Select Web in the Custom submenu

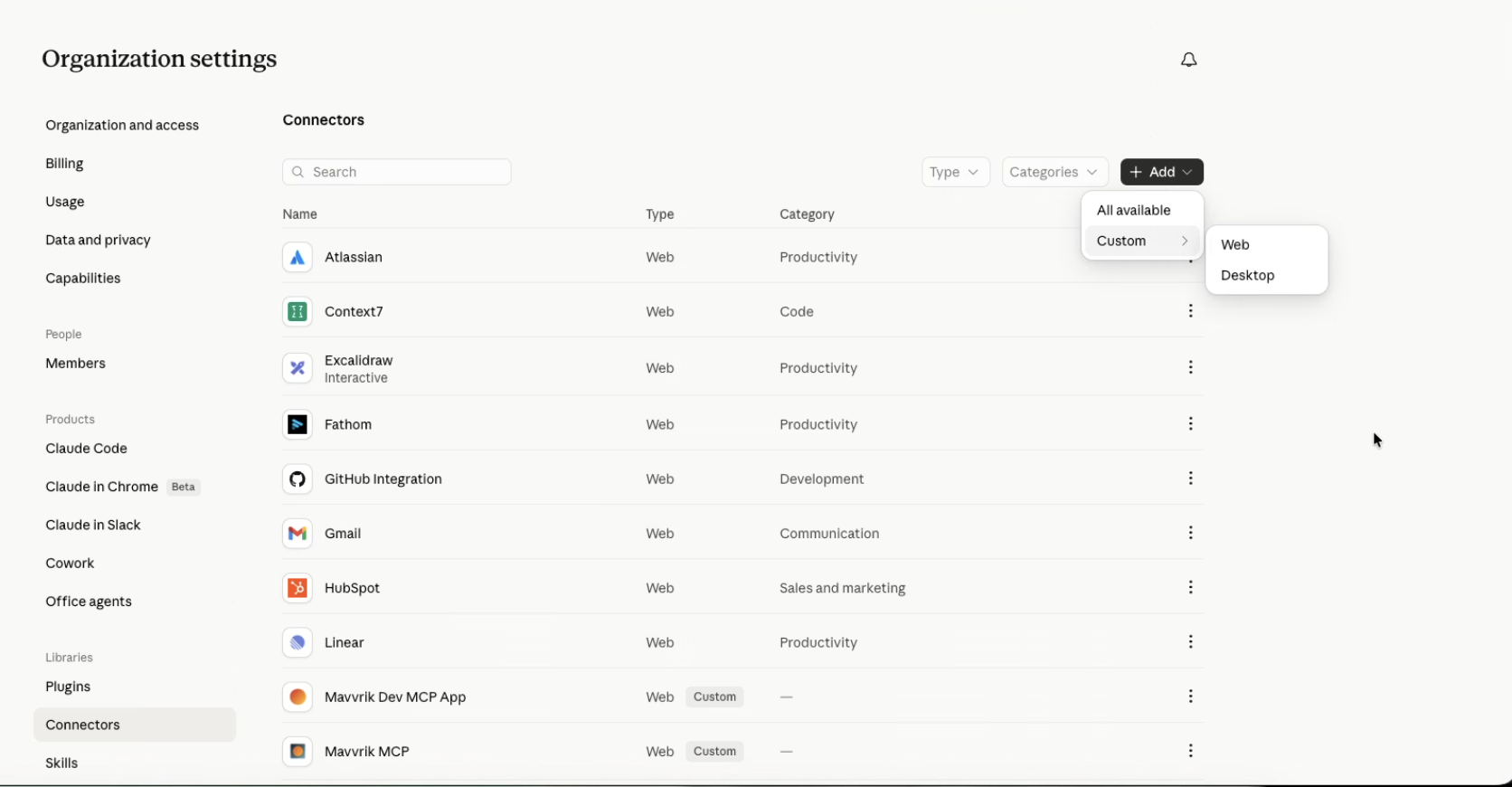[x=1266, y=245]
